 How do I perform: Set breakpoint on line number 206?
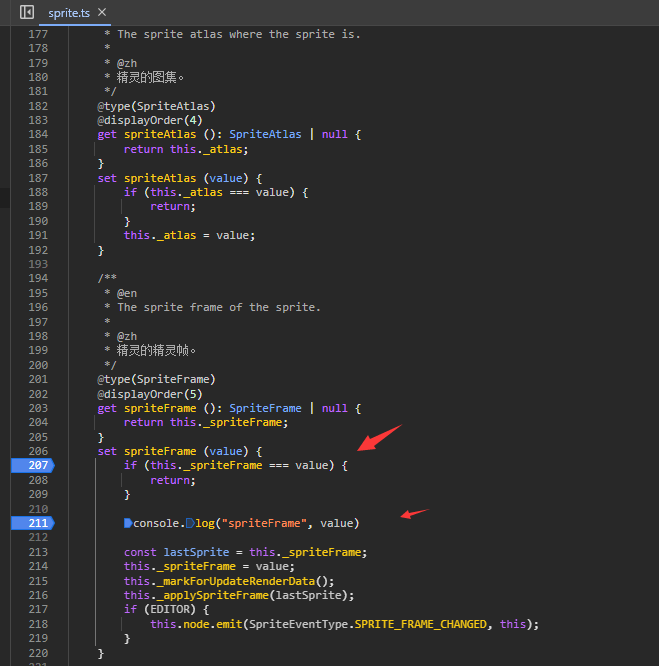point(38,451)
